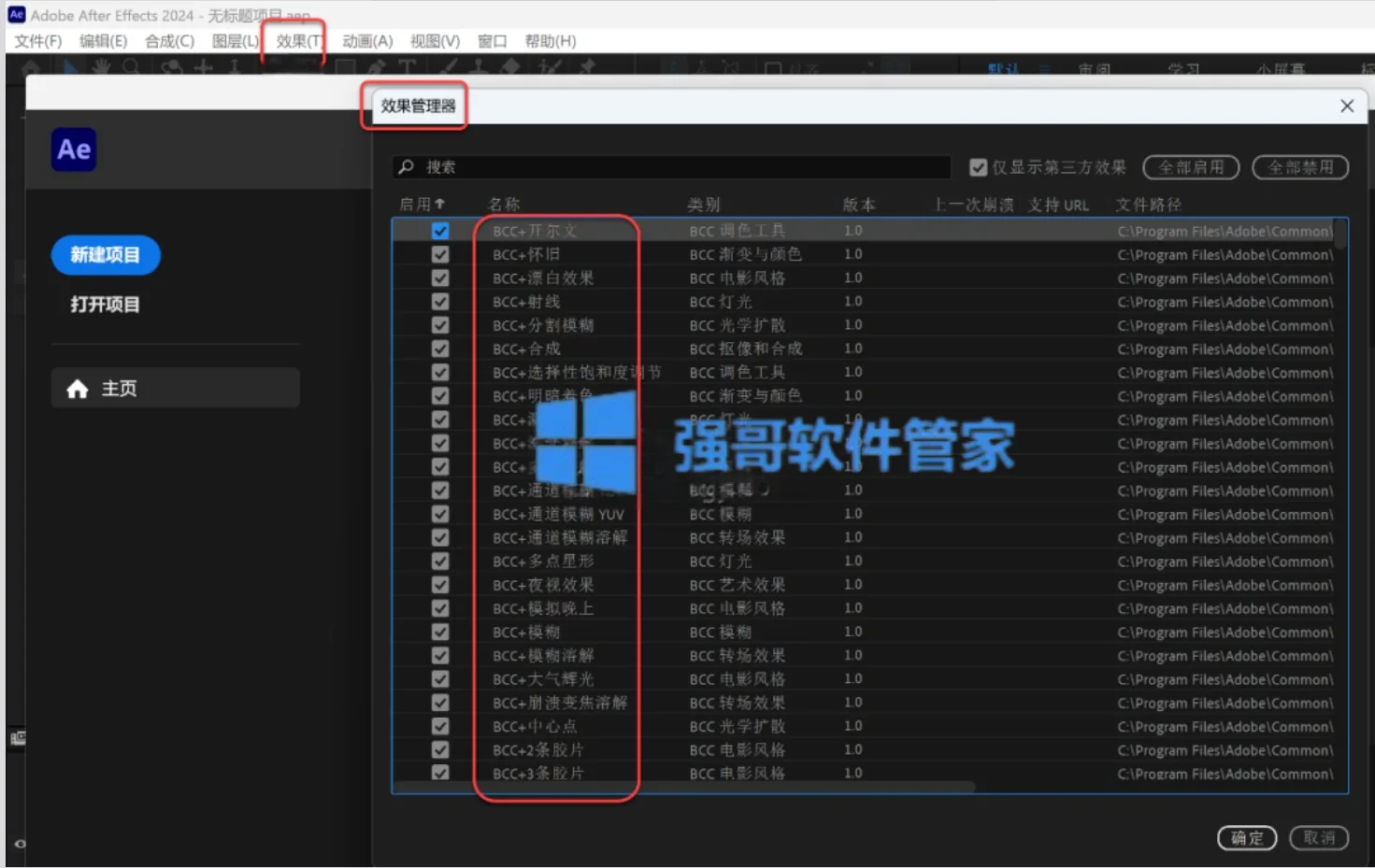This screenshot has width=1375, height=868.
Task: Click the magnifier icon in the search box
Action: (x=406, y=167)
